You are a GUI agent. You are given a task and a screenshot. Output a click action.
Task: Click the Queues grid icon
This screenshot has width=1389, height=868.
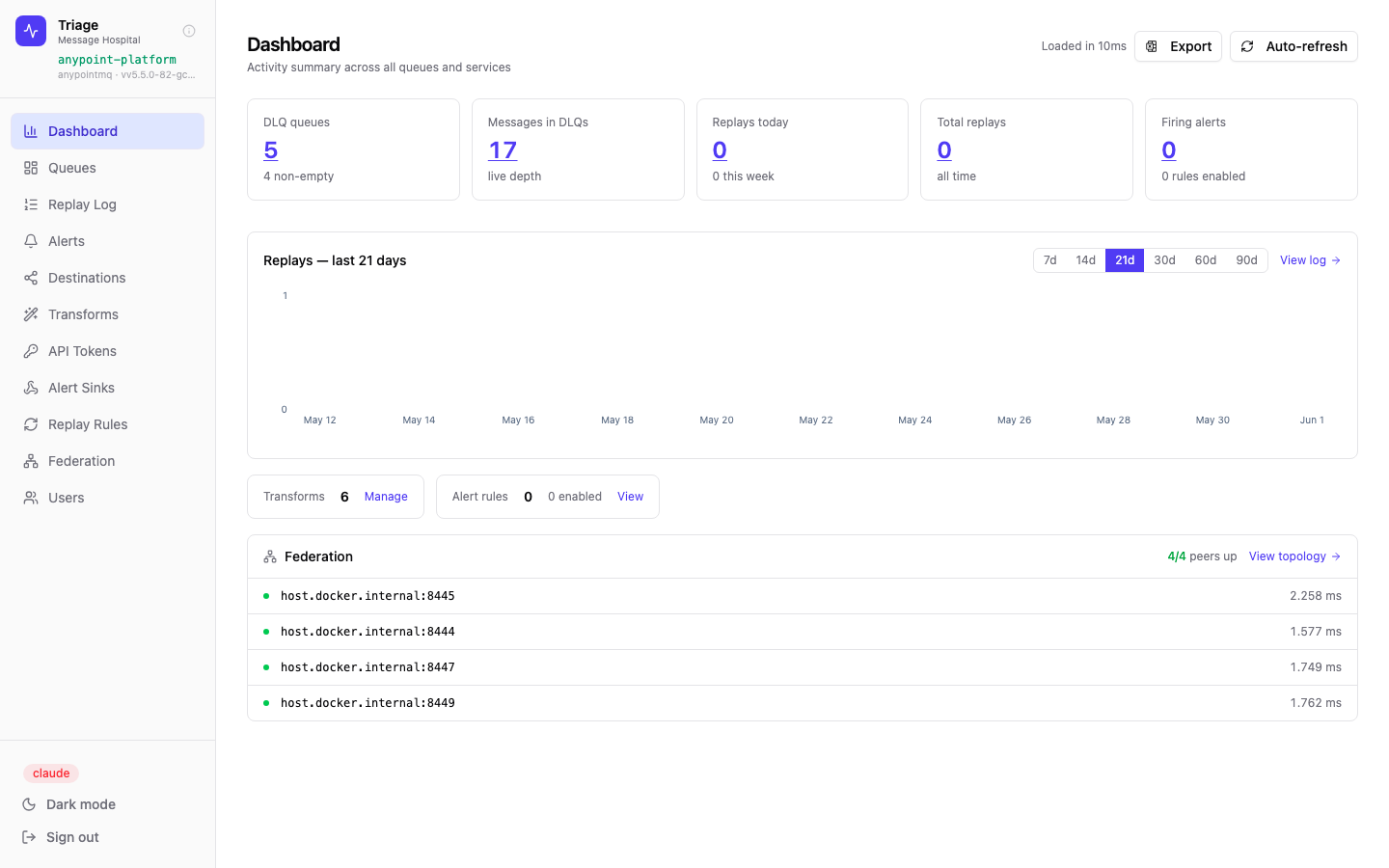31,168
